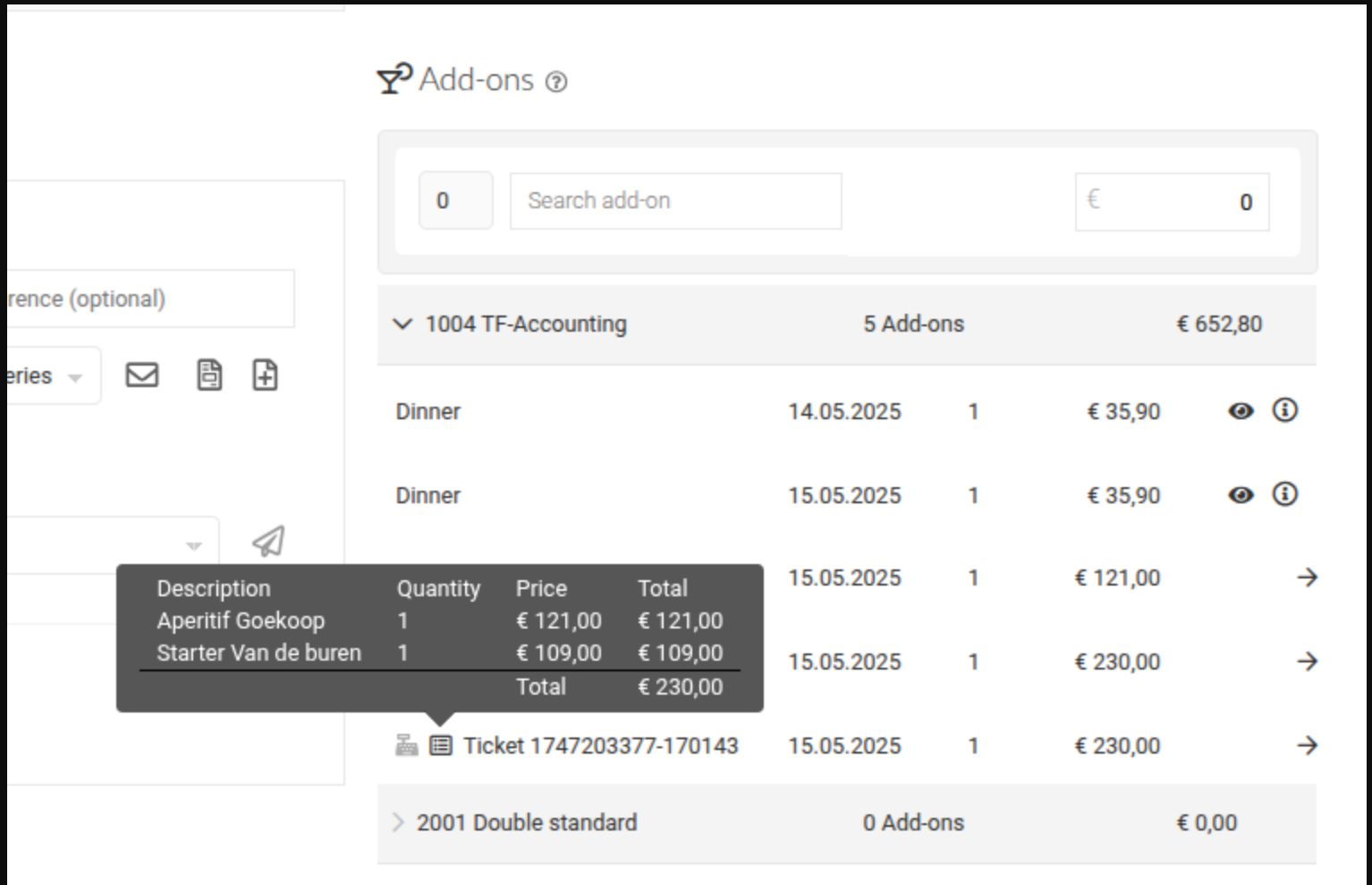Click the Search add-on field
The height and width of the screenshot is (885, 1372).
tap(676, 201)
